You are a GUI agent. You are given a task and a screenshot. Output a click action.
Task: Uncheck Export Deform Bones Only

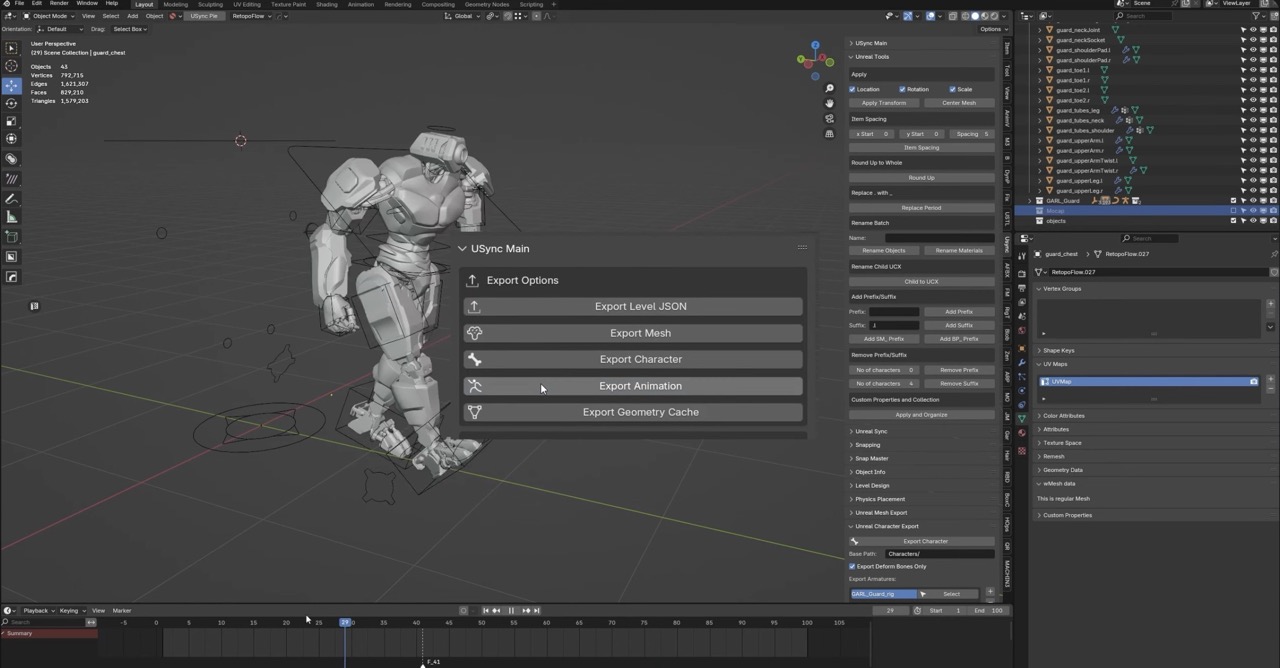[852, 566]
